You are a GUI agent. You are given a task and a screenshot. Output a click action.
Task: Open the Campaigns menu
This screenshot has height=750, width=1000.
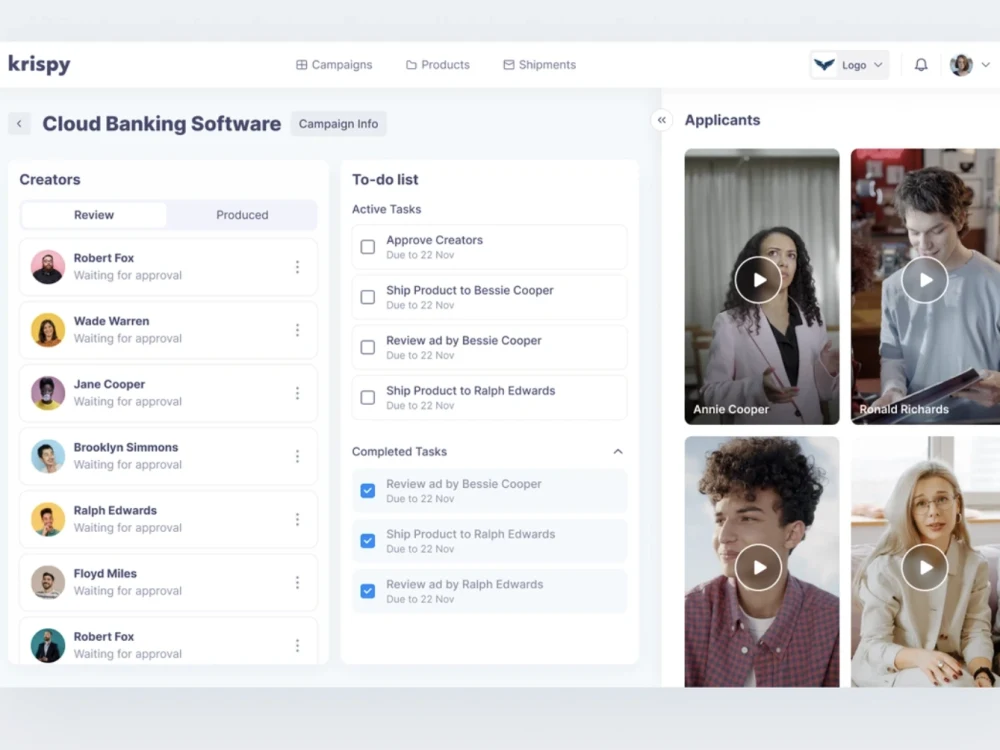(334, 64)
